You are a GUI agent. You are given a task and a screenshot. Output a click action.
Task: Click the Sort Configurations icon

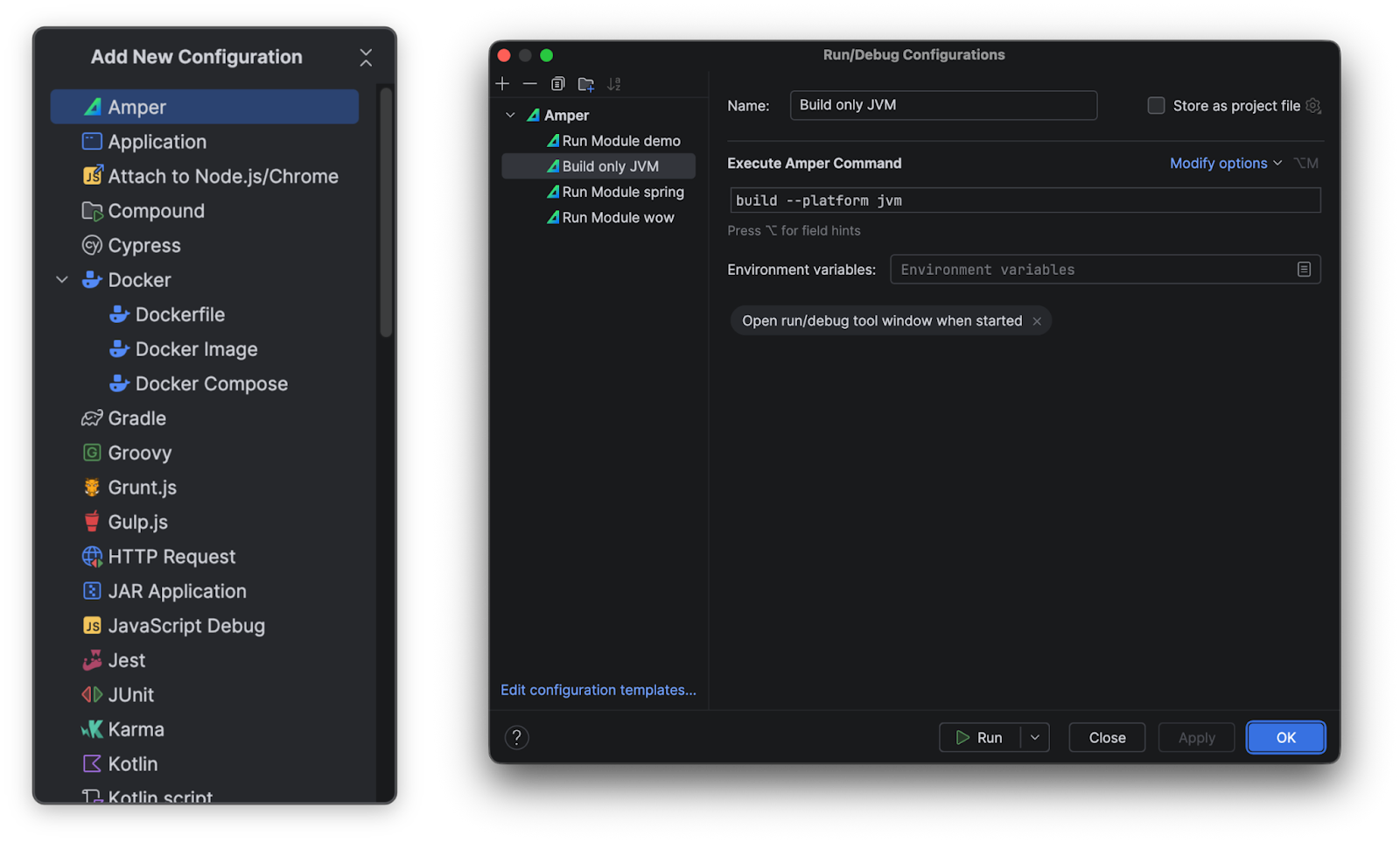(614, 84)
